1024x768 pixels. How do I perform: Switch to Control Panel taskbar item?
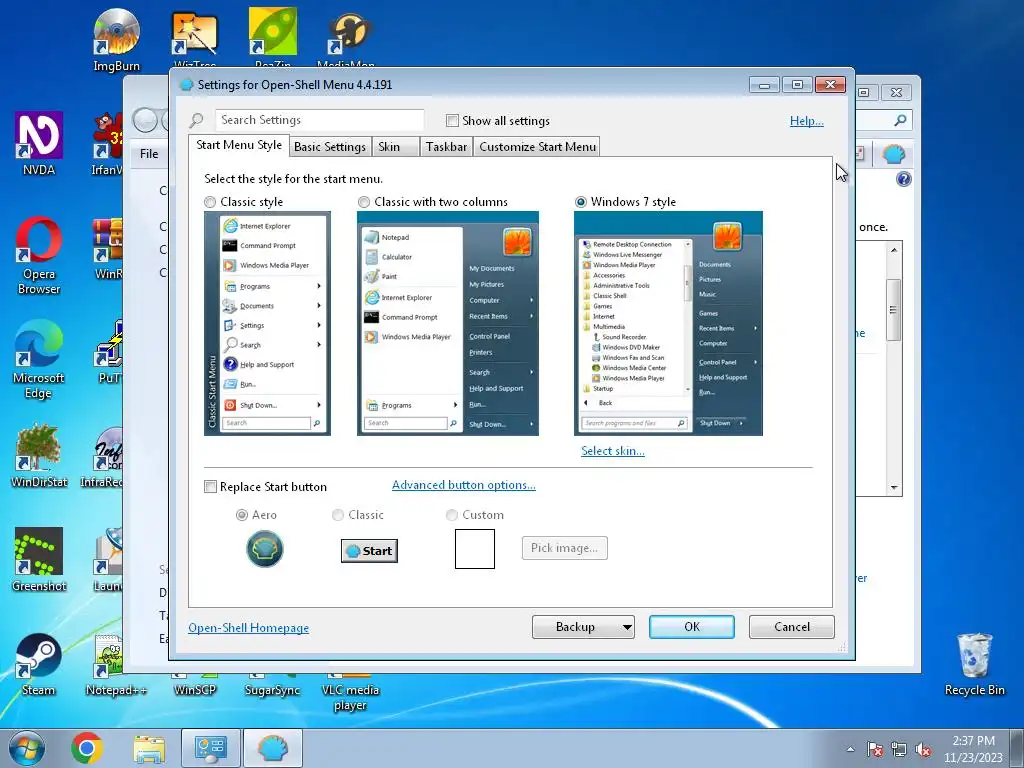pyautogui.click(x=210, y=748)
